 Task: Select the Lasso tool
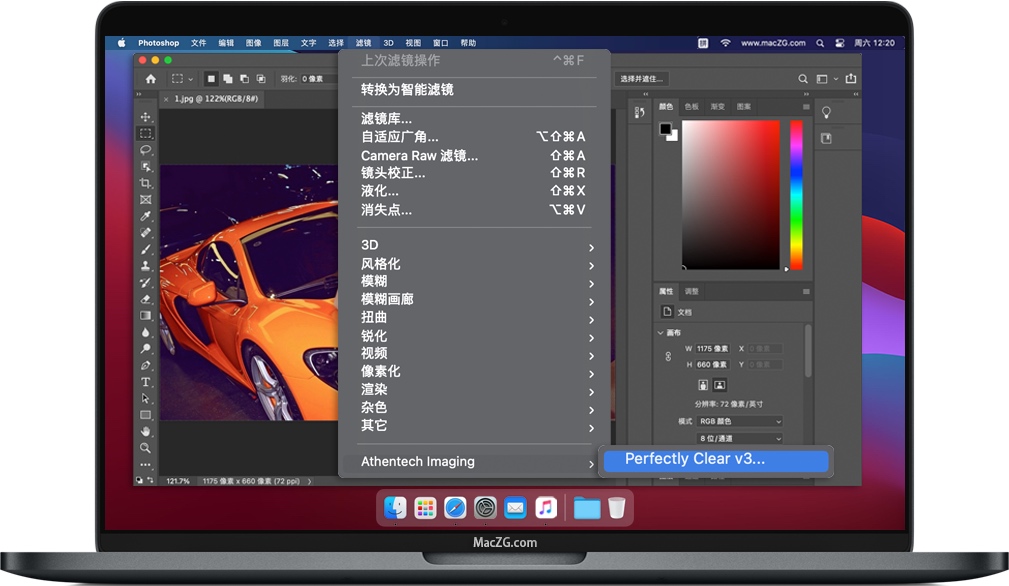click(x=145, y=151)
